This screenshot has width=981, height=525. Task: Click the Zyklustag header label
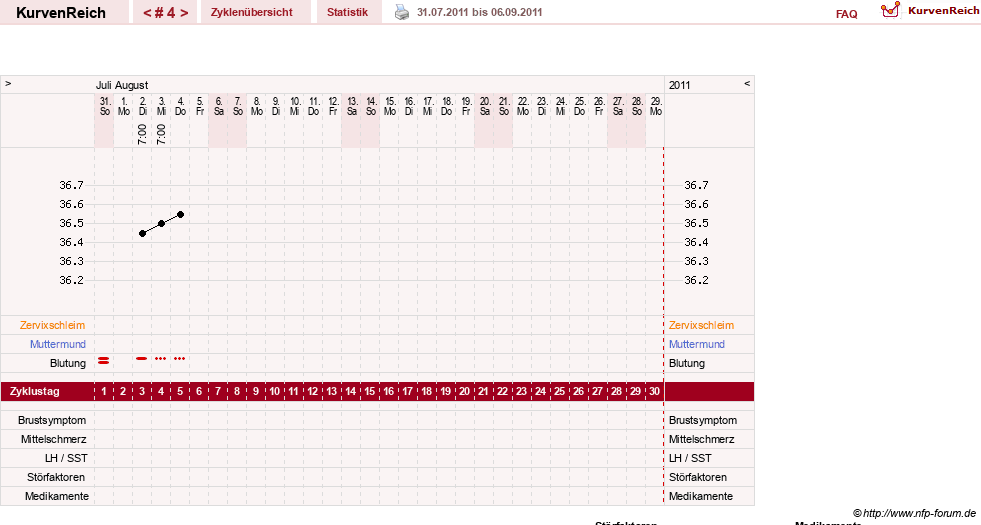pos(35,392)
